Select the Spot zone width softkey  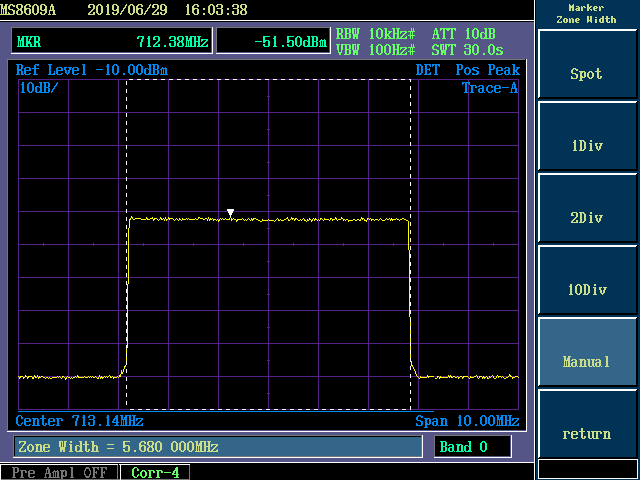pyautogui.click(x=587, y=64)
